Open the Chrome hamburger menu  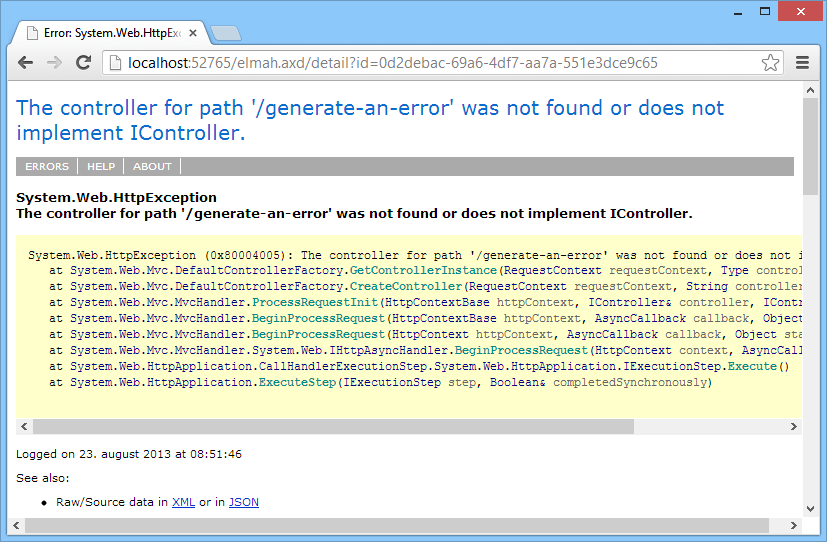coord(802,63)
